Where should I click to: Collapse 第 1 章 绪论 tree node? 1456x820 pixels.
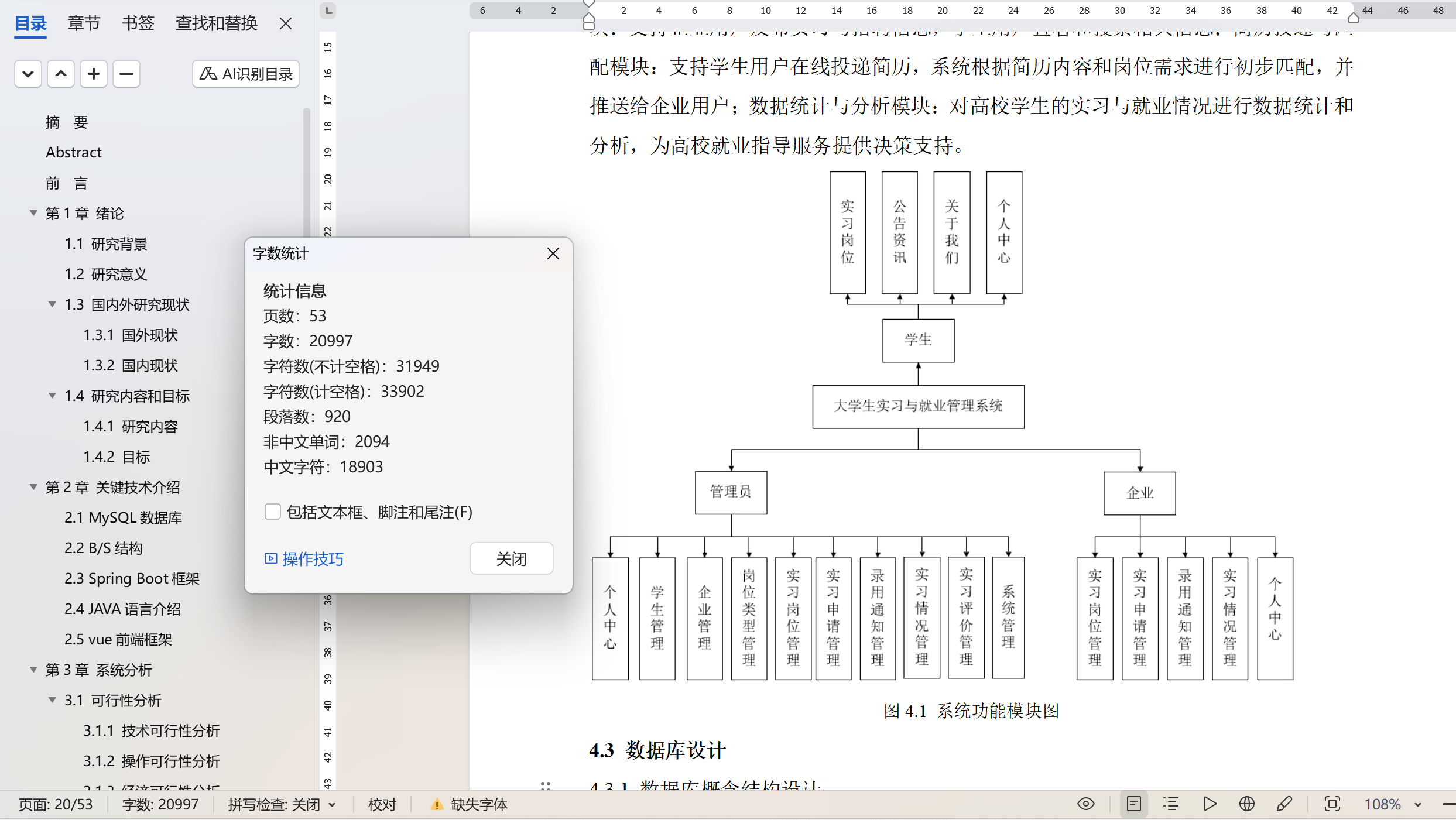tap(33, 213)
